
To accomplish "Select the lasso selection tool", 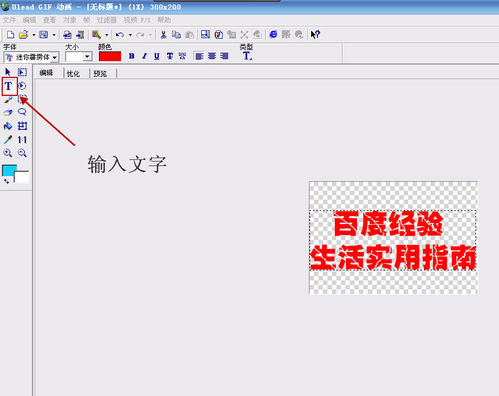I will point(22,112).
